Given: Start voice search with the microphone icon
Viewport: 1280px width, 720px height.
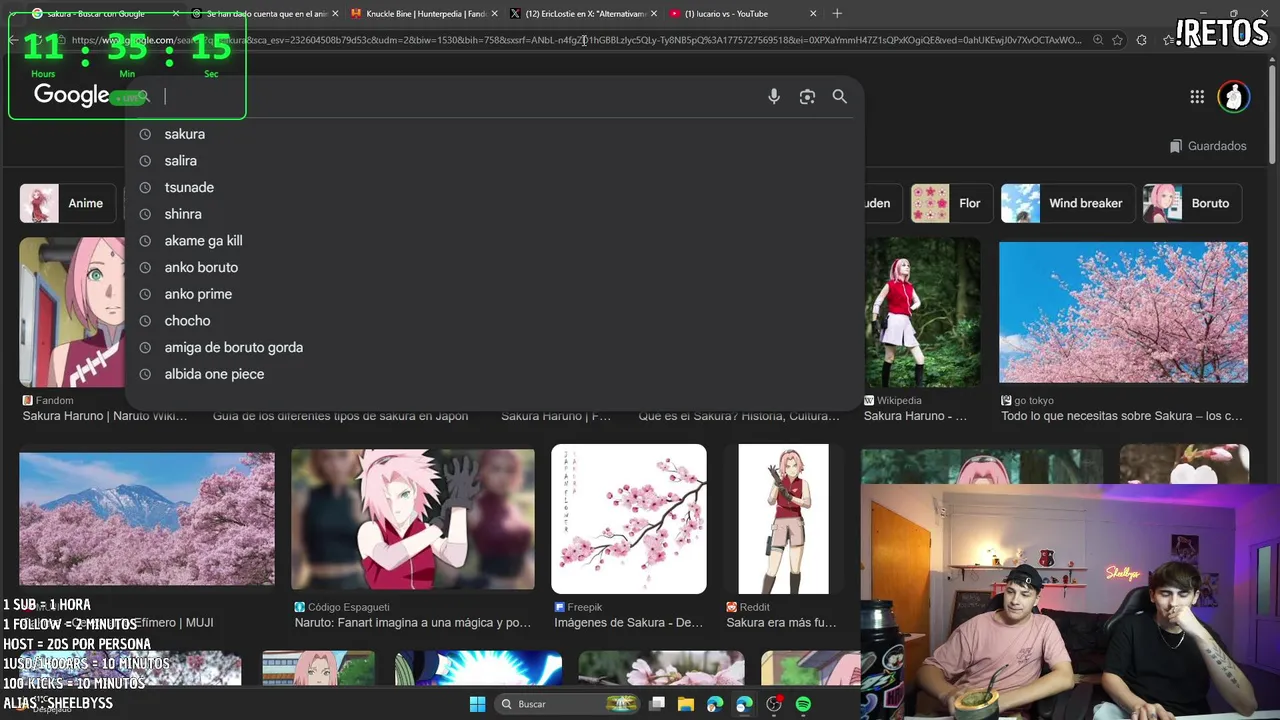Looking at the screenshot, I should click(774, 97).
